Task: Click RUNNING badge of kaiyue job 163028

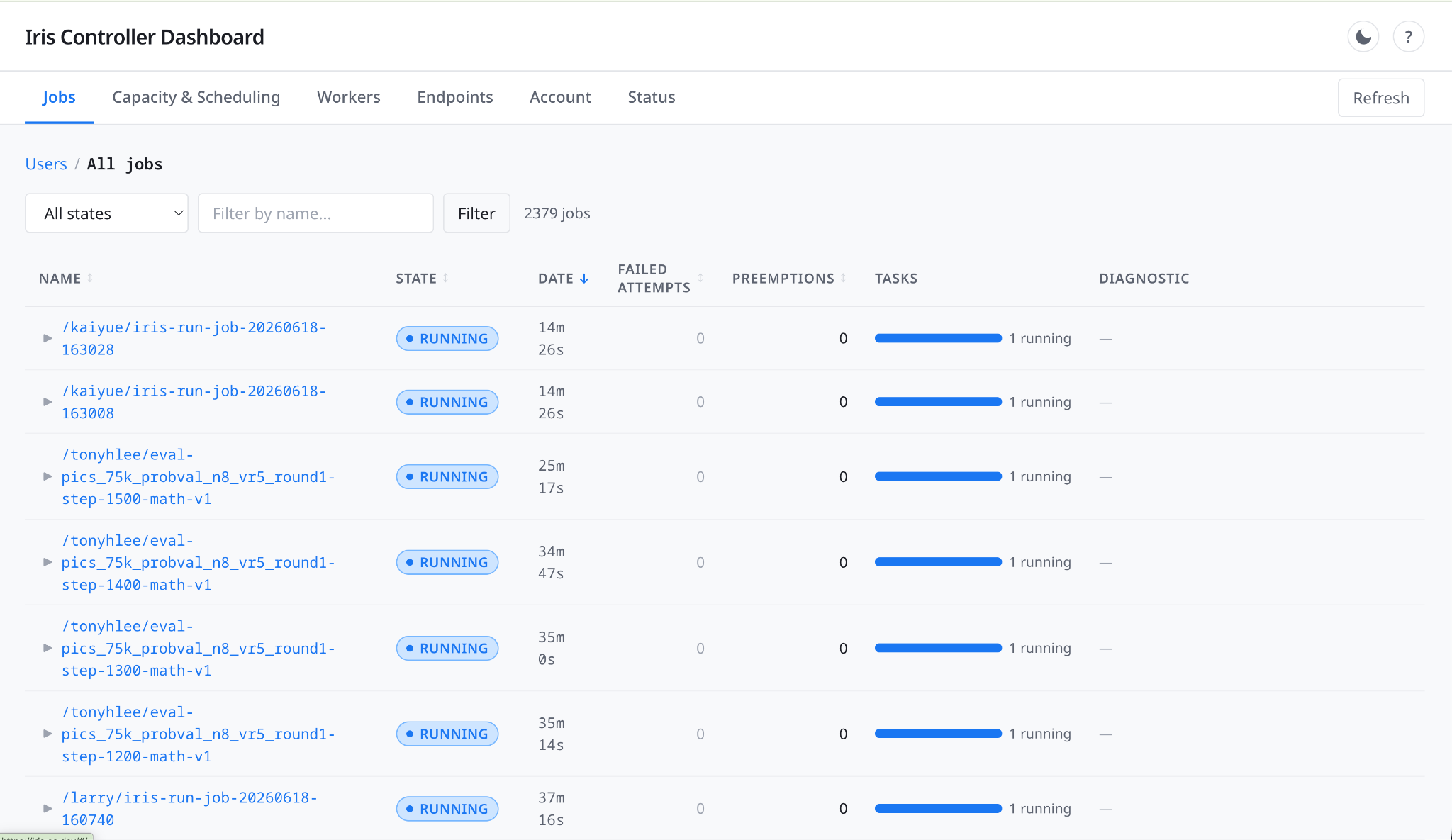Action: 447,338
